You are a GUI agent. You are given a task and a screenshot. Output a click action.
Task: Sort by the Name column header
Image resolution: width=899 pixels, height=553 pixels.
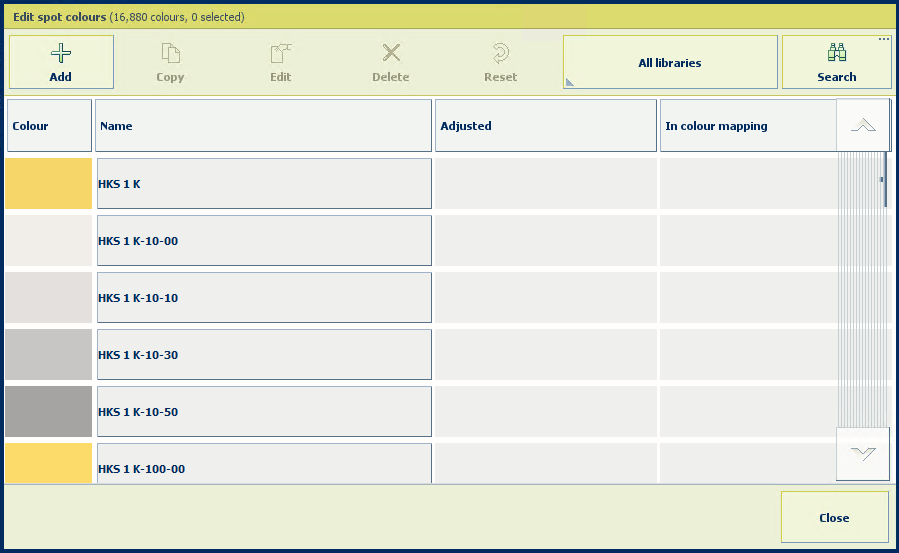pos(263,126)
